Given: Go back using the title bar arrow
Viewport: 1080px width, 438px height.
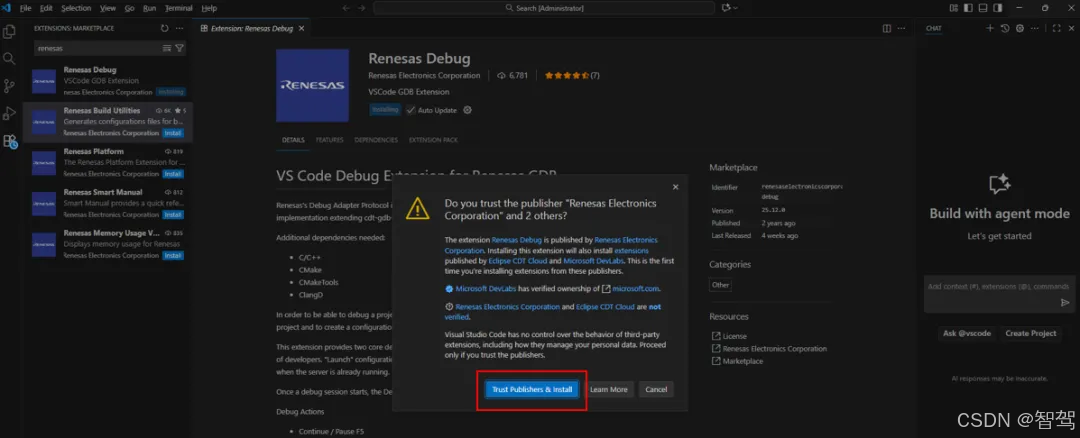Looking at the screenshot, I should pyautogui.click(x=346, y=8).
